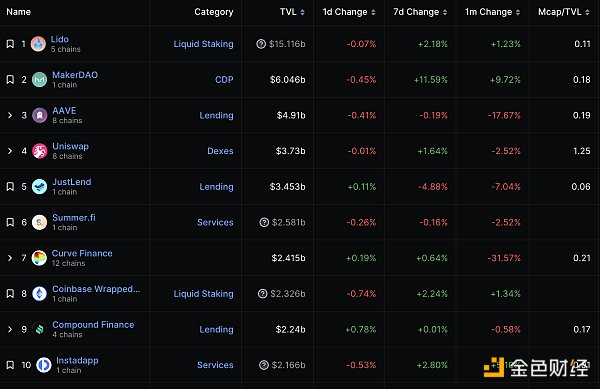This screenshot has width=600, height=389.
Task: Open the Liquid Staking category for Lido
Action: click(203, 44)
